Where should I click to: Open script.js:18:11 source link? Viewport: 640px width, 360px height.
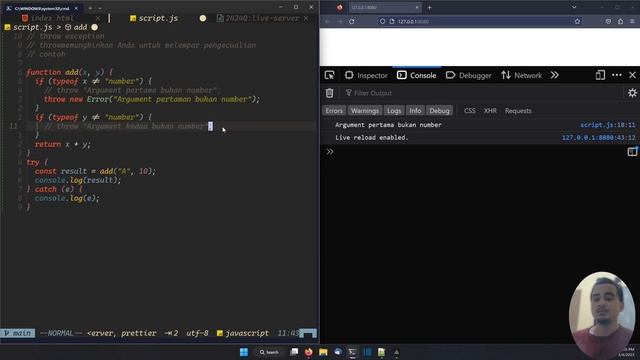(x=608, y=125)
